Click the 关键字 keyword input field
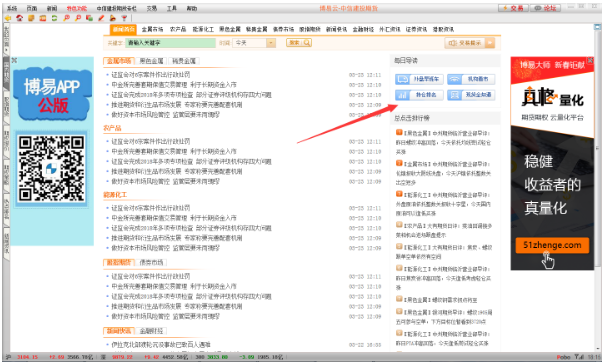Image resolution: width=606 pixels, height=363 pixels. point(170,43)
